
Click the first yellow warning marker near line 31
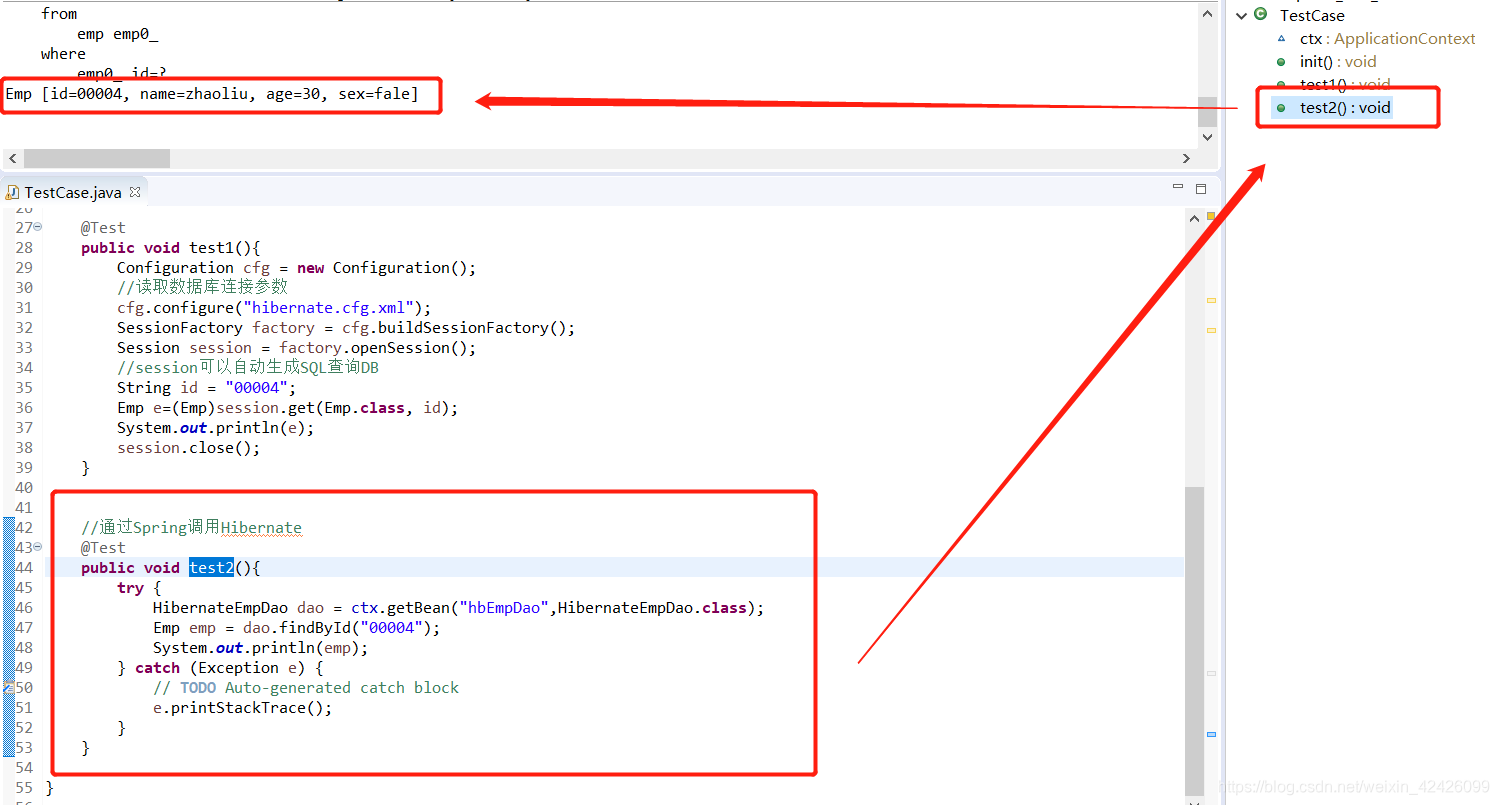coord(1211,300)
